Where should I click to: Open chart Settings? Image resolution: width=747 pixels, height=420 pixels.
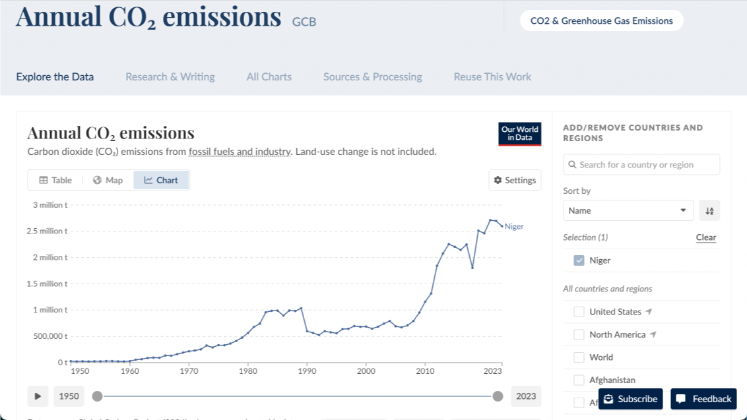(515, 180)
